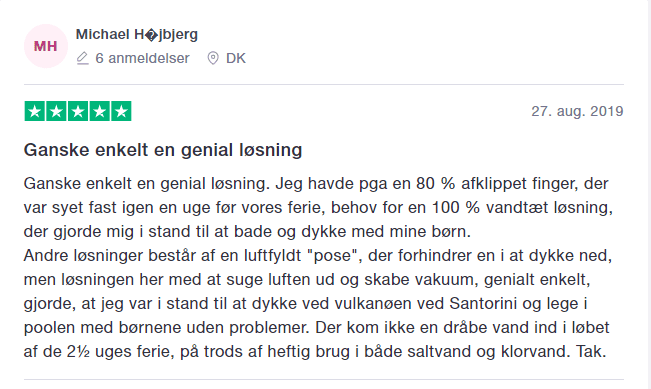Click the pencil reviews icon
This screenshot has width=651, height=389.
[x=83, y=59]
